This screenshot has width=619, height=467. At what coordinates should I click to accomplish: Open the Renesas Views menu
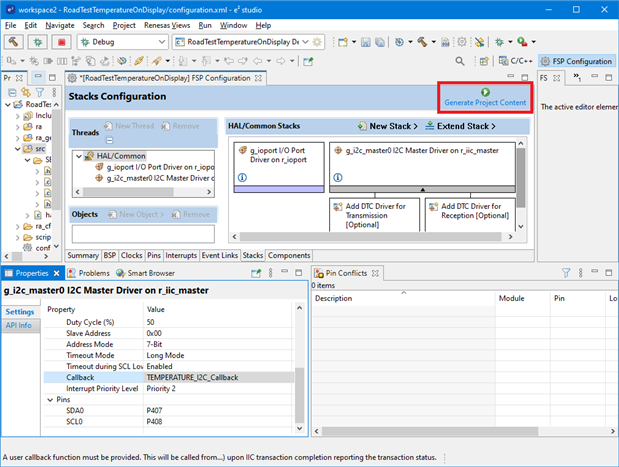coord(167,24)
